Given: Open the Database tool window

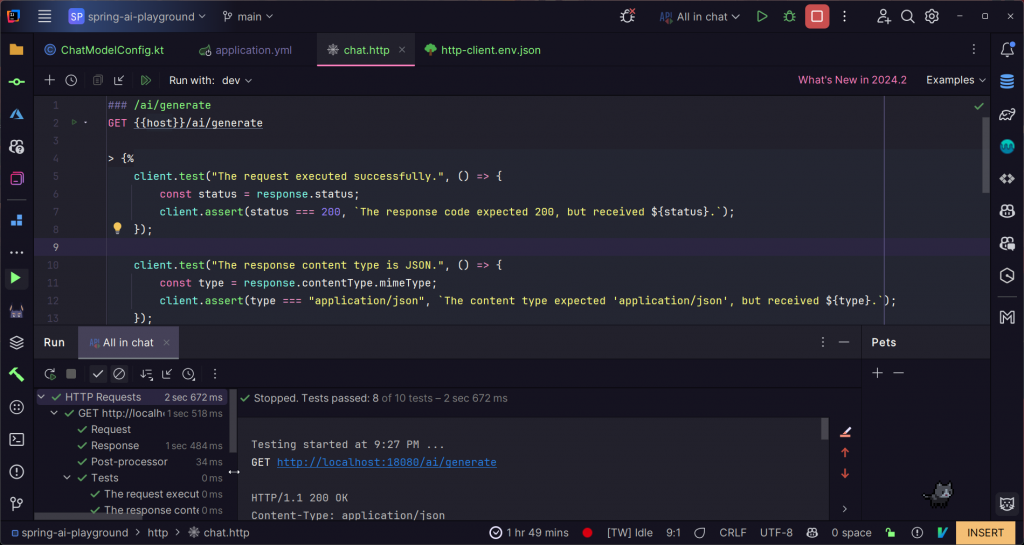Looking at the screenshot, I should click(1007, 82).
